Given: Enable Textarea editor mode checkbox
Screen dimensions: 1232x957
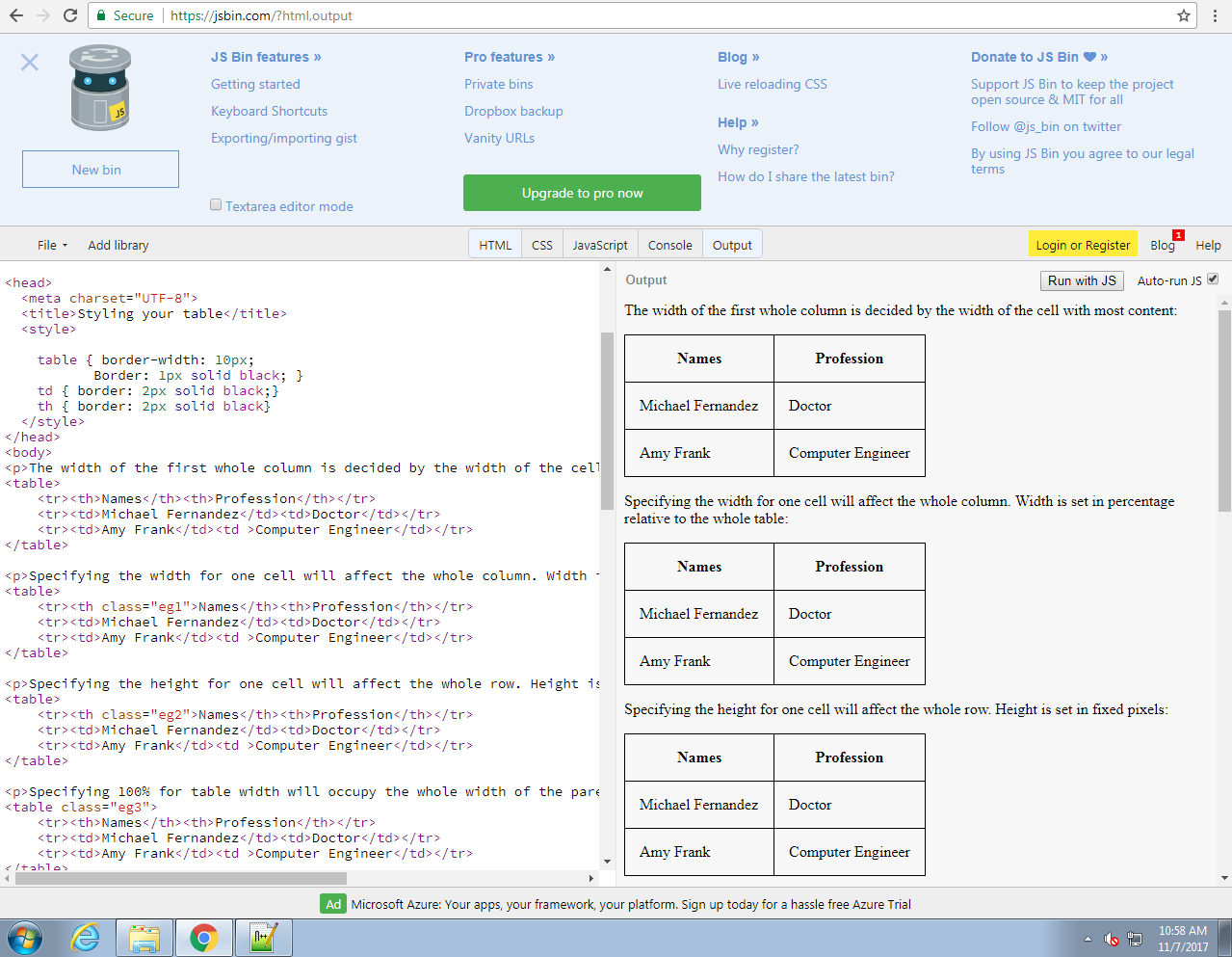Looking at the screenshot, I should (x=216, y=205).
